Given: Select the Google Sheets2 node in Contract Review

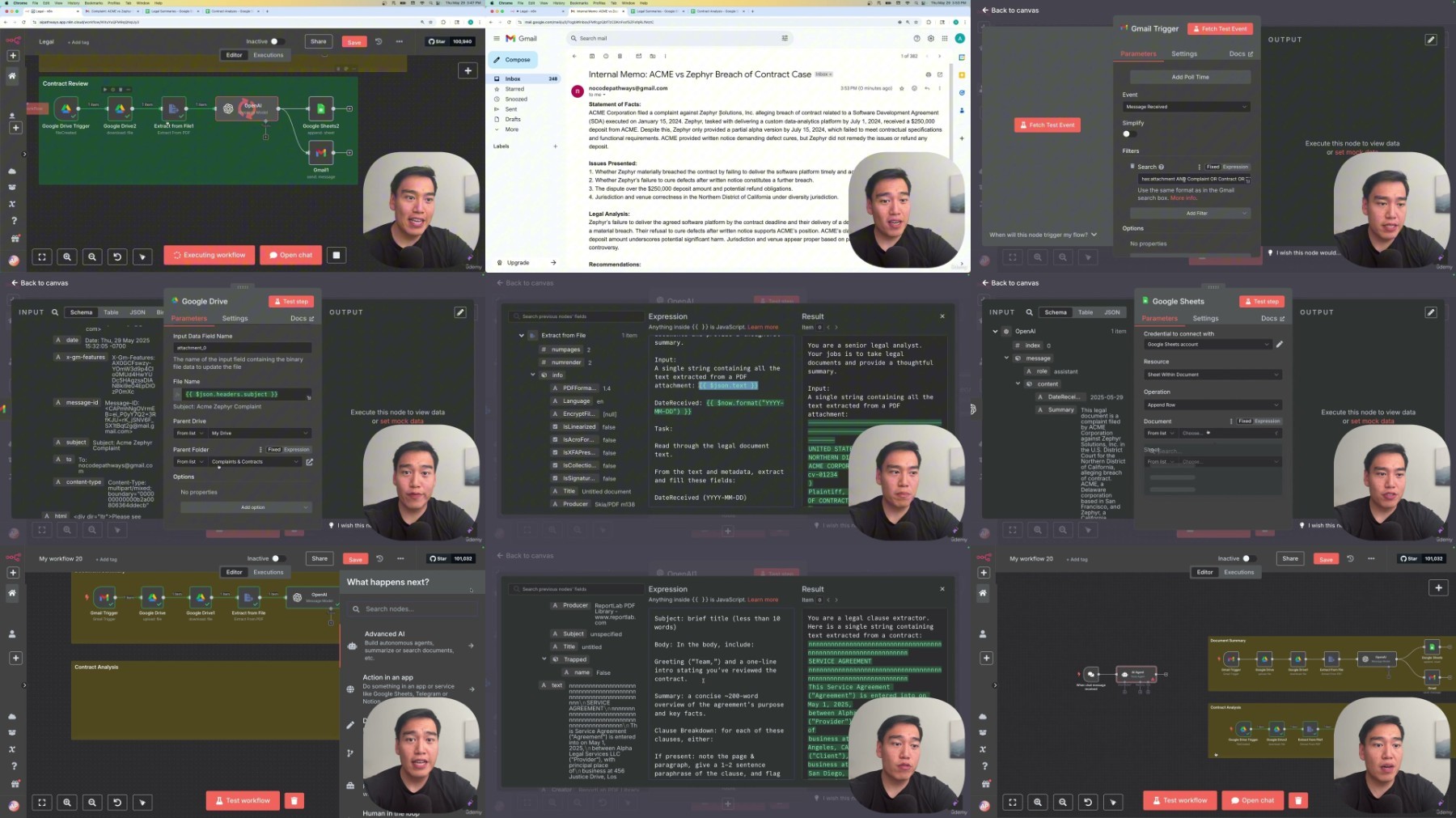Looking at the screenshot, I should (x=320, y=108).
